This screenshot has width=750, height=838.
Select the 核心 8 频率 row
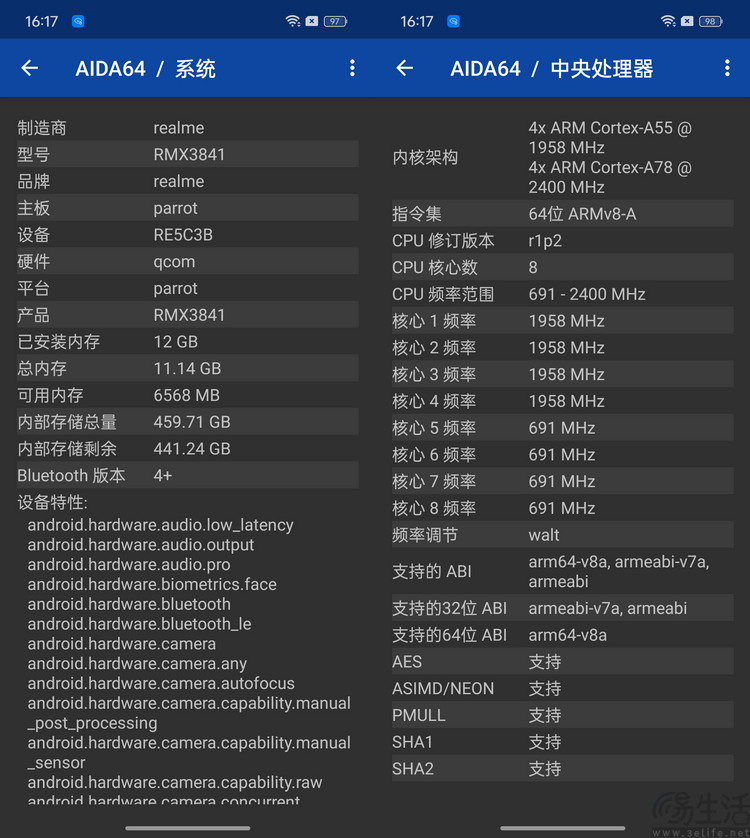click(563, 507)
